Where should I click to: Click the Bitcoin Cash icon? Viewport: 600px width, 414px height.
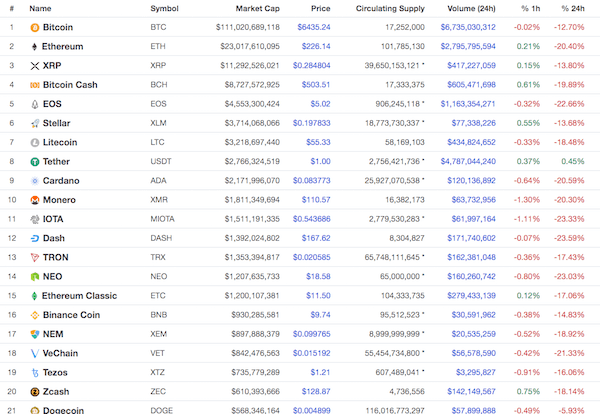pos(35,85)
